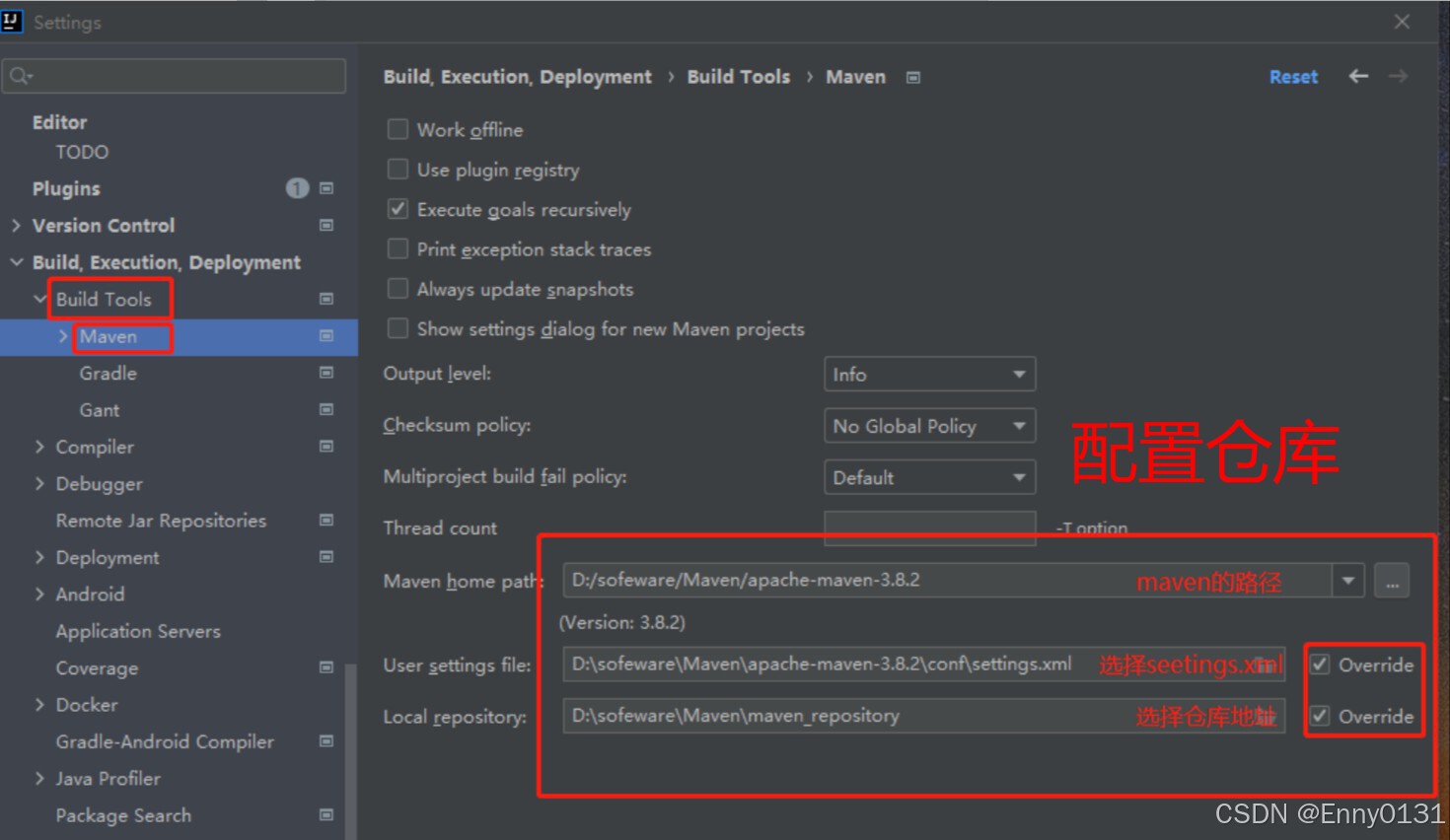This screenshot has height=840, width=1450.
Task: Click the search magnifier icon in settings
Action: pyautogui.click(x=20, y=76)
